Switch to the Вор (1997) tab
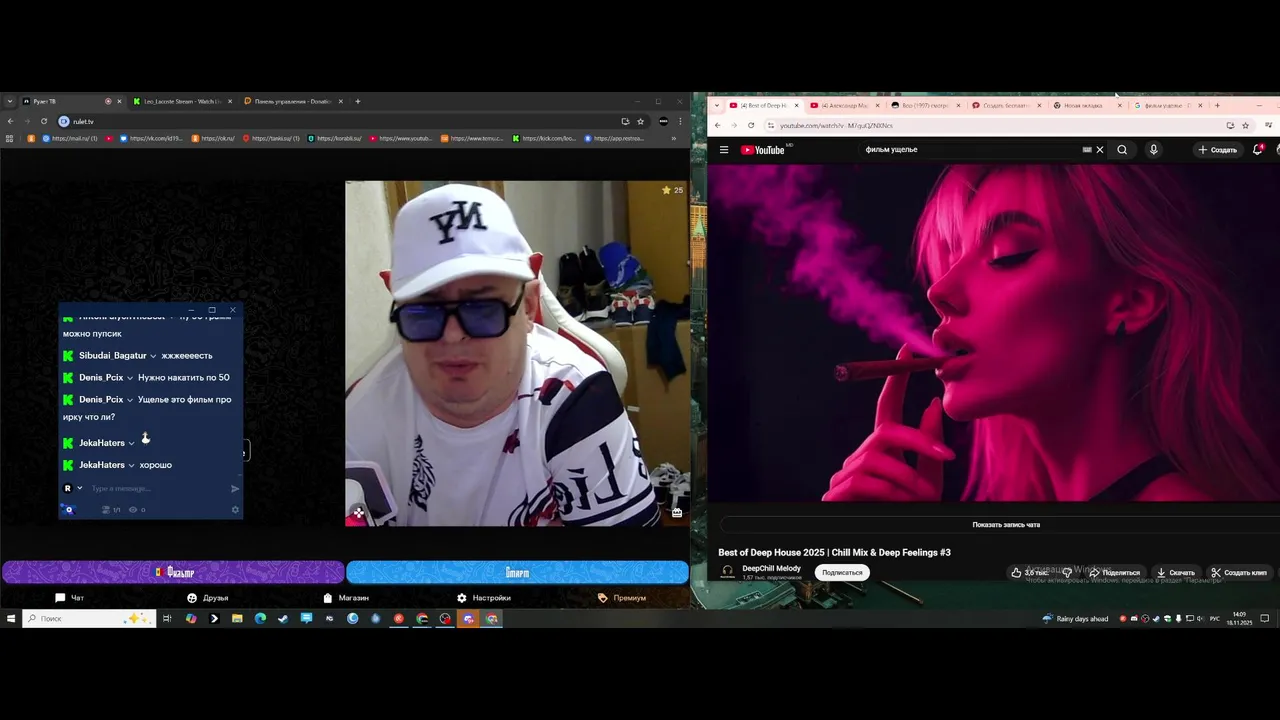Image resolution: width=1280 pixels, height=720 pixels. pos(925,105)
